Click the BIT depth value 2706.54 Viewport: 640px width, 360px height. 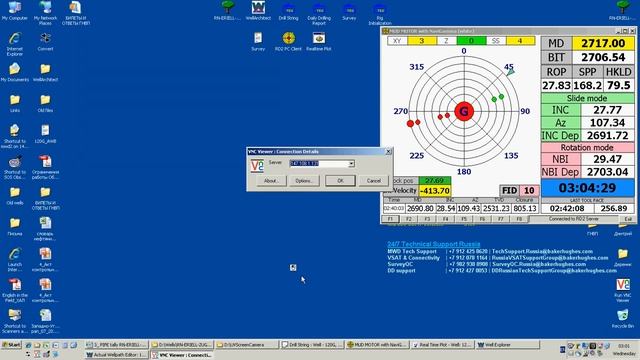tap(603, 57)
